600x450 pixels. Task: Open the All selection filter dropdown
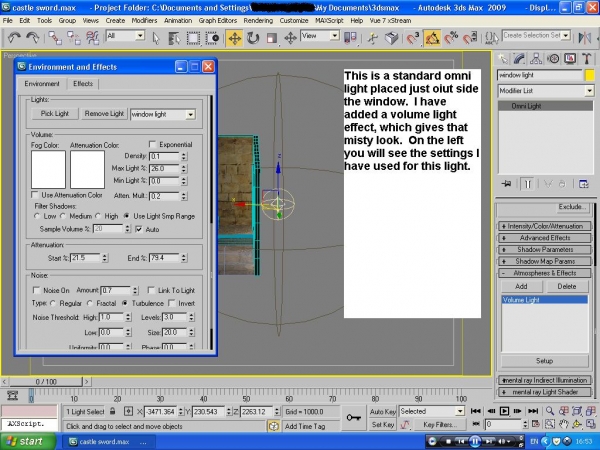pyautogui.click(x=140, y=36)
